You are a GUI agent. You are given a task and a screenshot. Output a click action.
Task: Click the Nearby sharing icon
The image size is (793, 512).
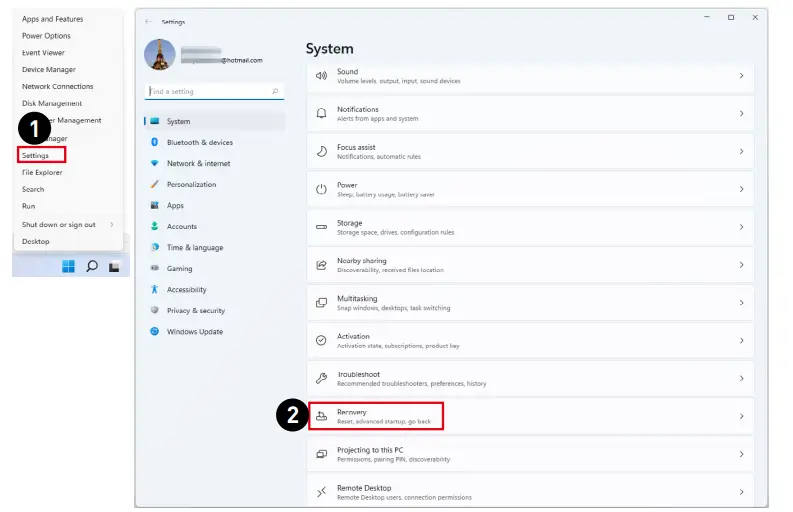coord(321,265)
